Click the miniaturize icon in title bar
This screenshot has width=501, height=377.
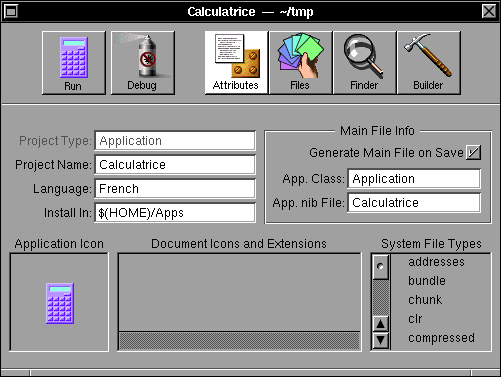pos(11,11)
